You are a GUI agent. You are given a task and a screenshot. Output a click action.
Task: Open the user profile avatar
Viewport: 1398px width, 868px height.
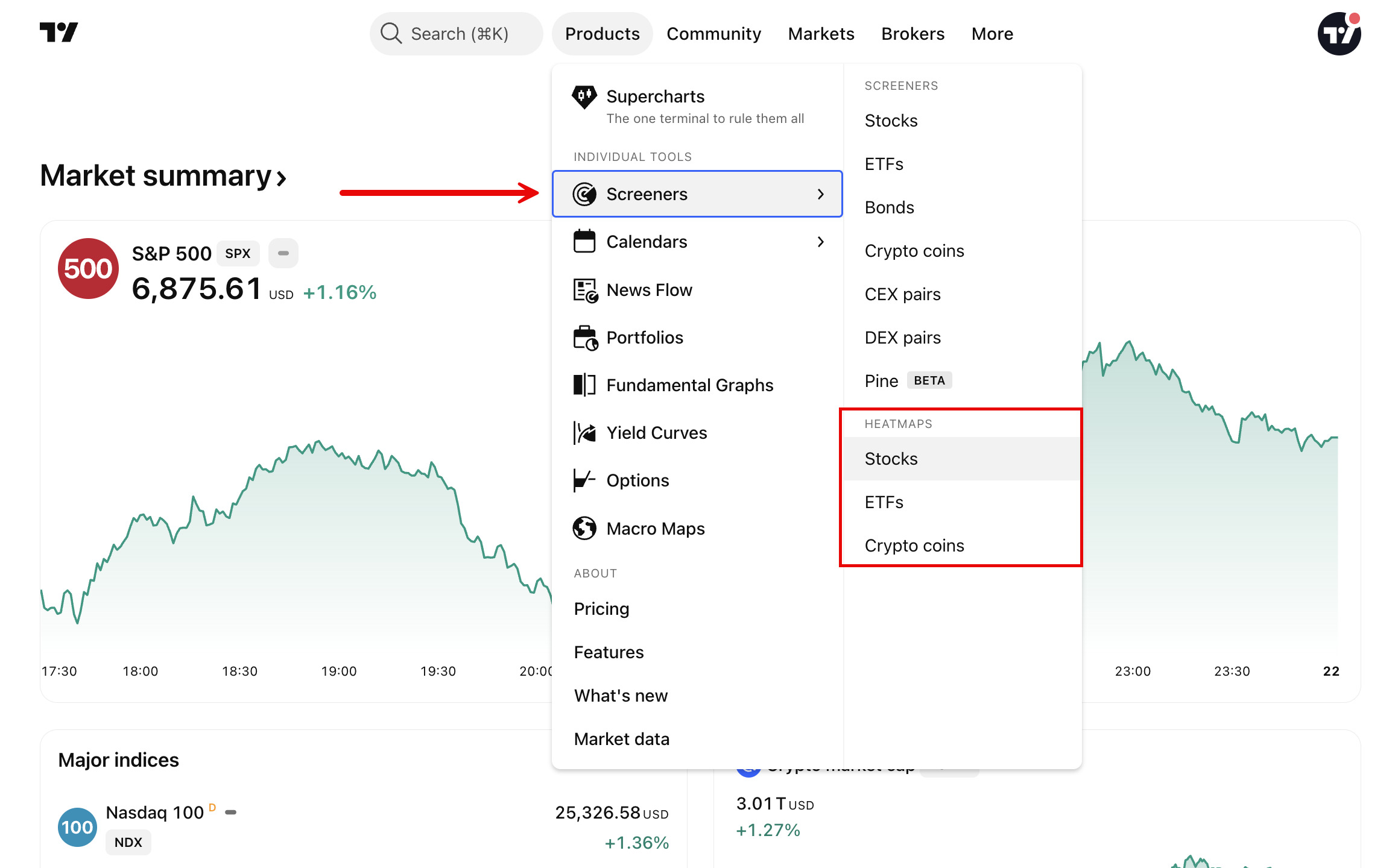click(x=1338, y=34)
